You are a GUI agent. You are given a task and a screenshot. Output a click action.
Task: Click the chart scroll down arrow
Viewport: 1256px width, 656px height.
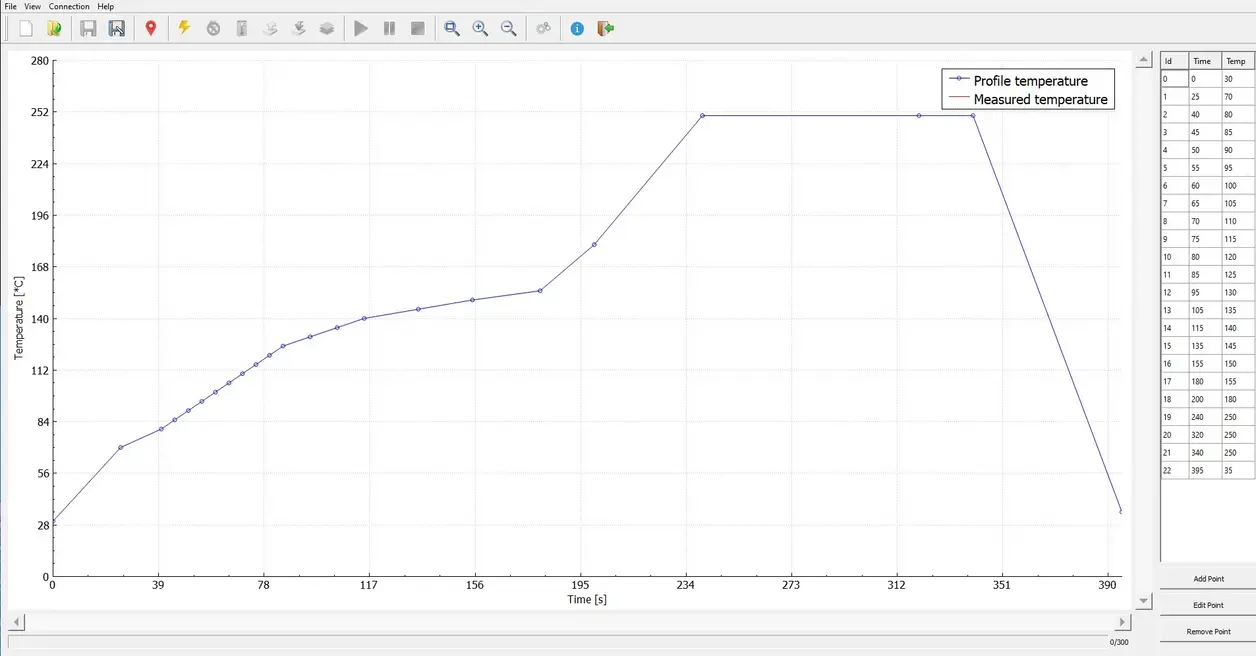(1144, 600)
